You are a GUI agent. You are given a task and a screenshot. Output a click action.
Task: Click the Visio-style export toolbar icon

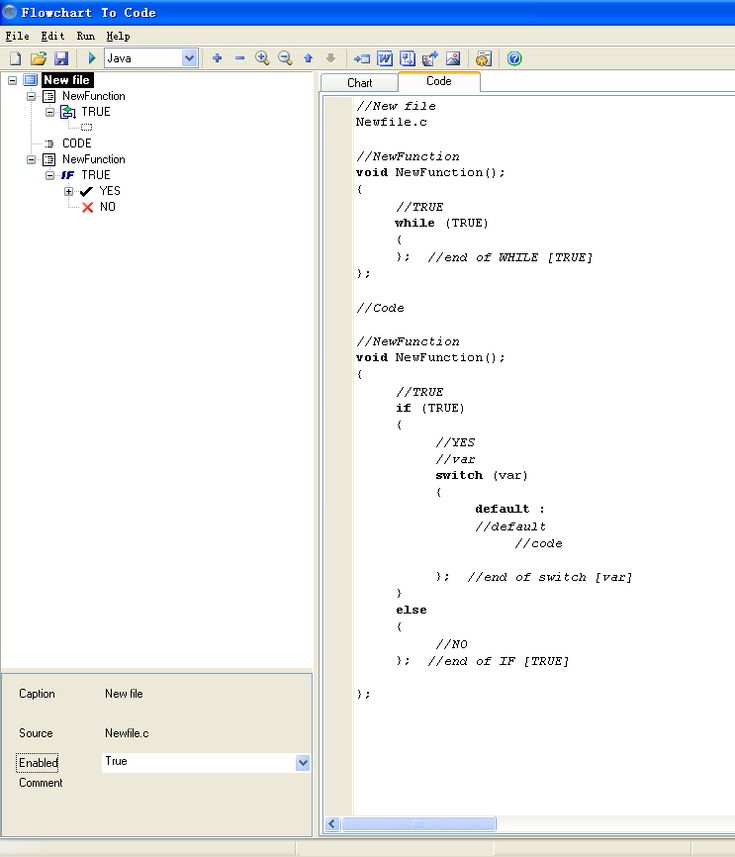[x=407, y=58]
